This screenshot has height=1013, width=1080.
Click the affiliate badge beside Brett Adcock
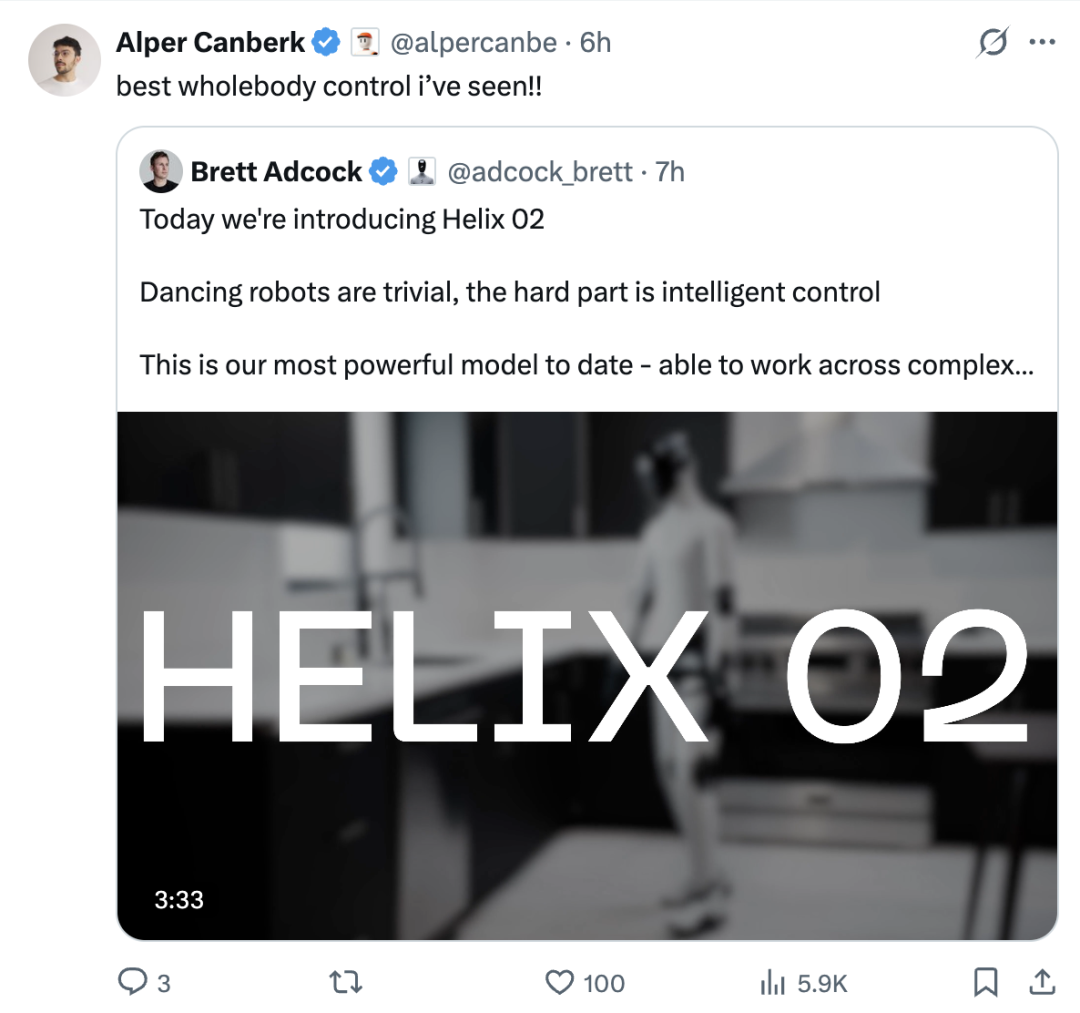click(422, 172)
